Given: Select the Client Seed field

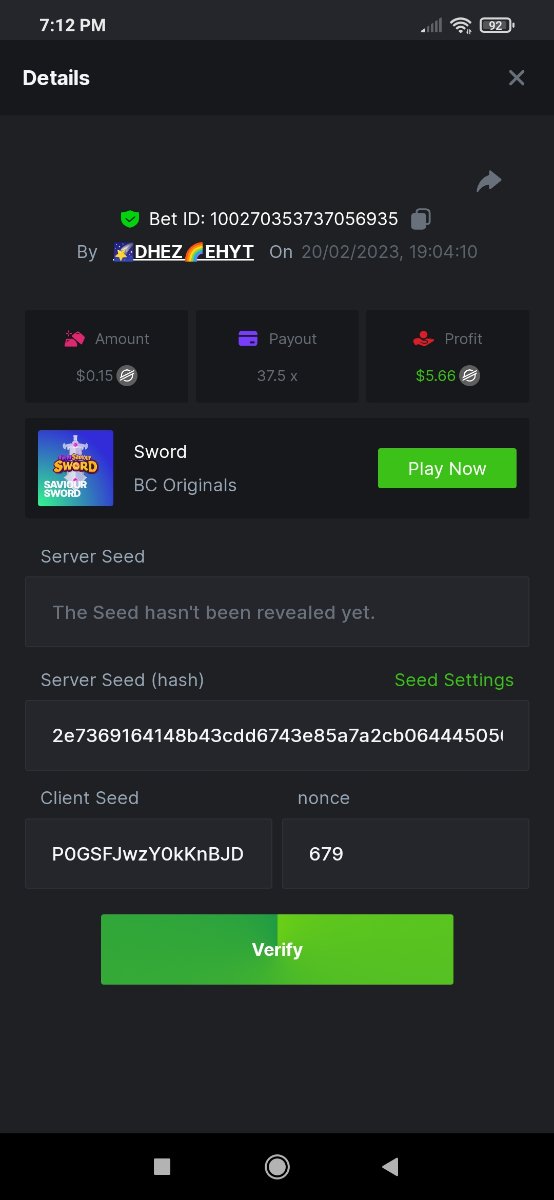Looking at the screenshot, I should 148,854.
